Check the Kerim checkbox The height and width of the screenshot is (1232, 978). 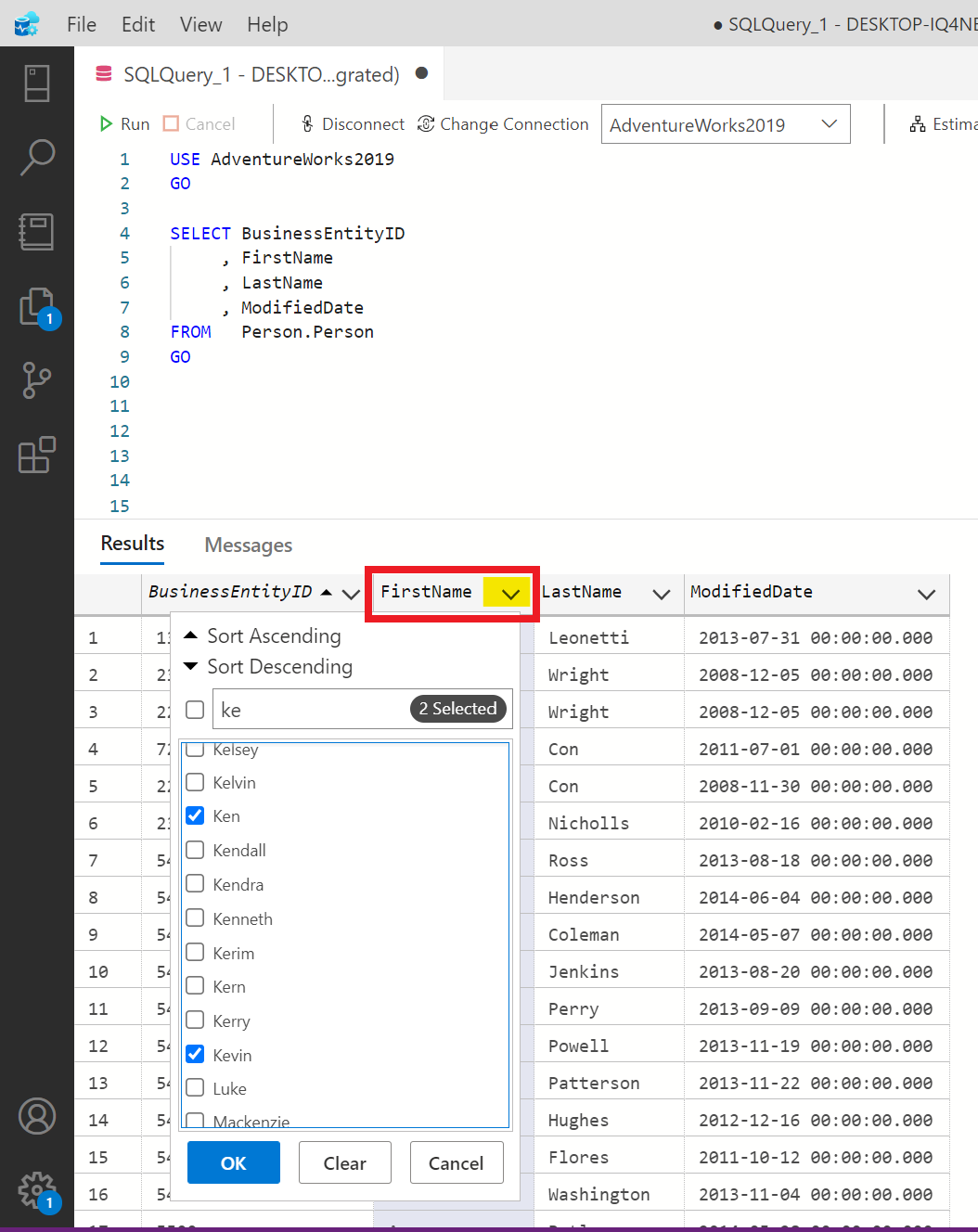[195, 953]
